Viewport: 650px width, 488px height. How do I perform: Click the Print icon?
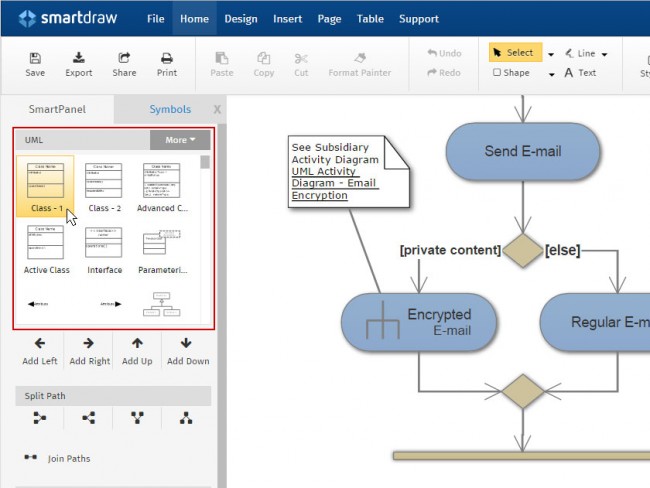click(167, 59)
